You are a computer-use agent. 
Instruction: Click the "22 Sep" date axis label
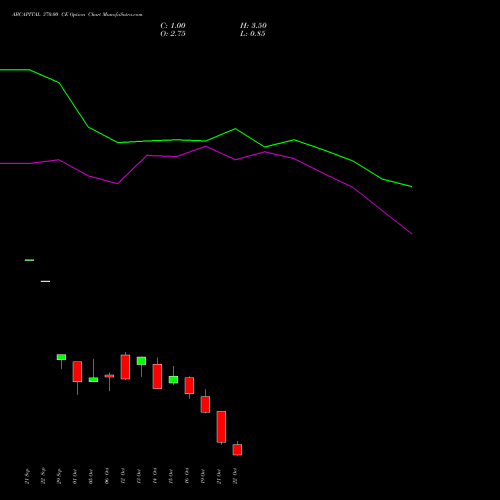tap(43, 476)
